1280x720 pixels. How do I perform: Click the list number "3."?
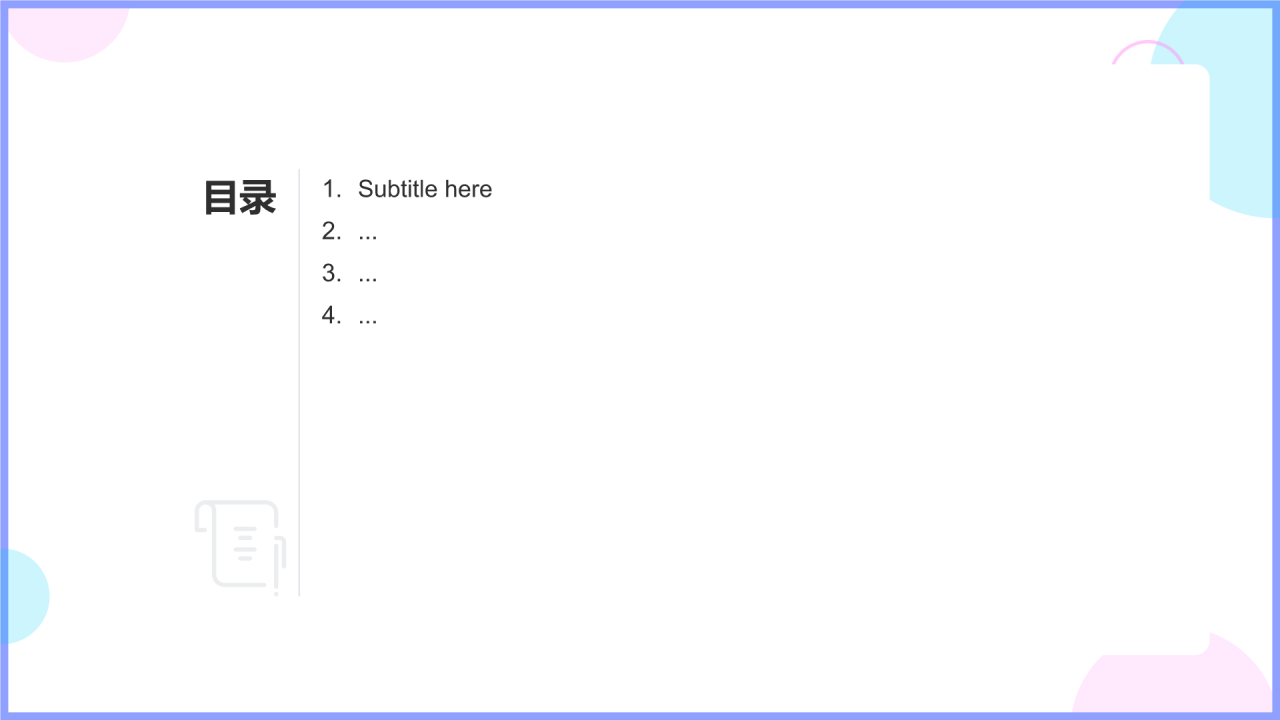click(x=332, y=273)
